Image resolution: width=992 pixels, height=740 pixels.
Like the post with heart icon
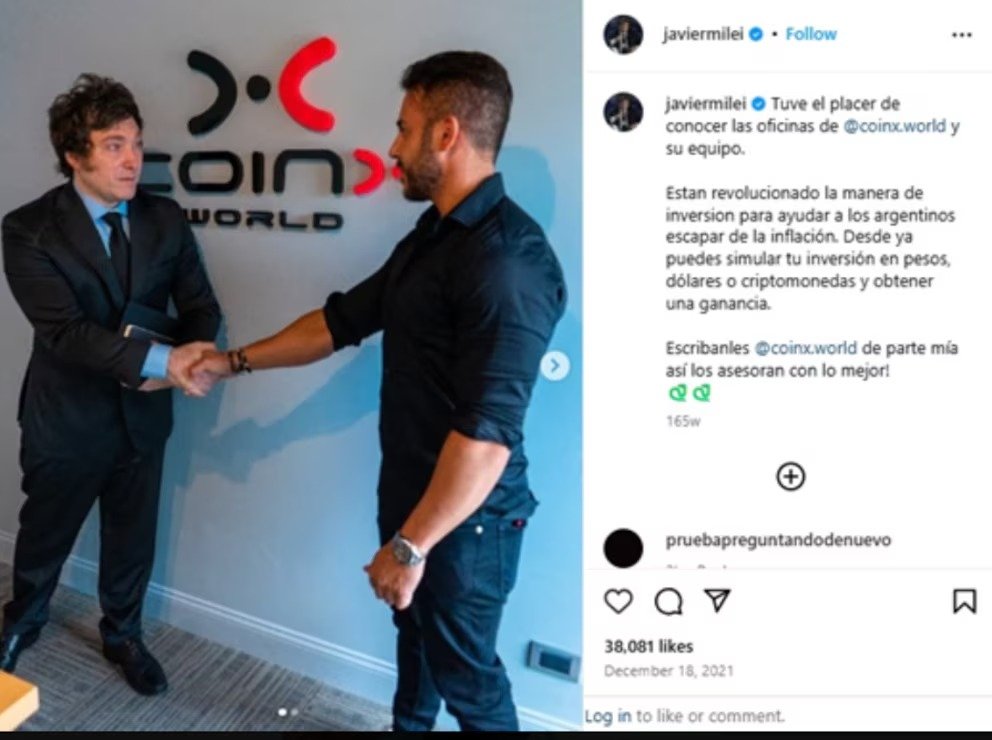(x=618, y=601)
